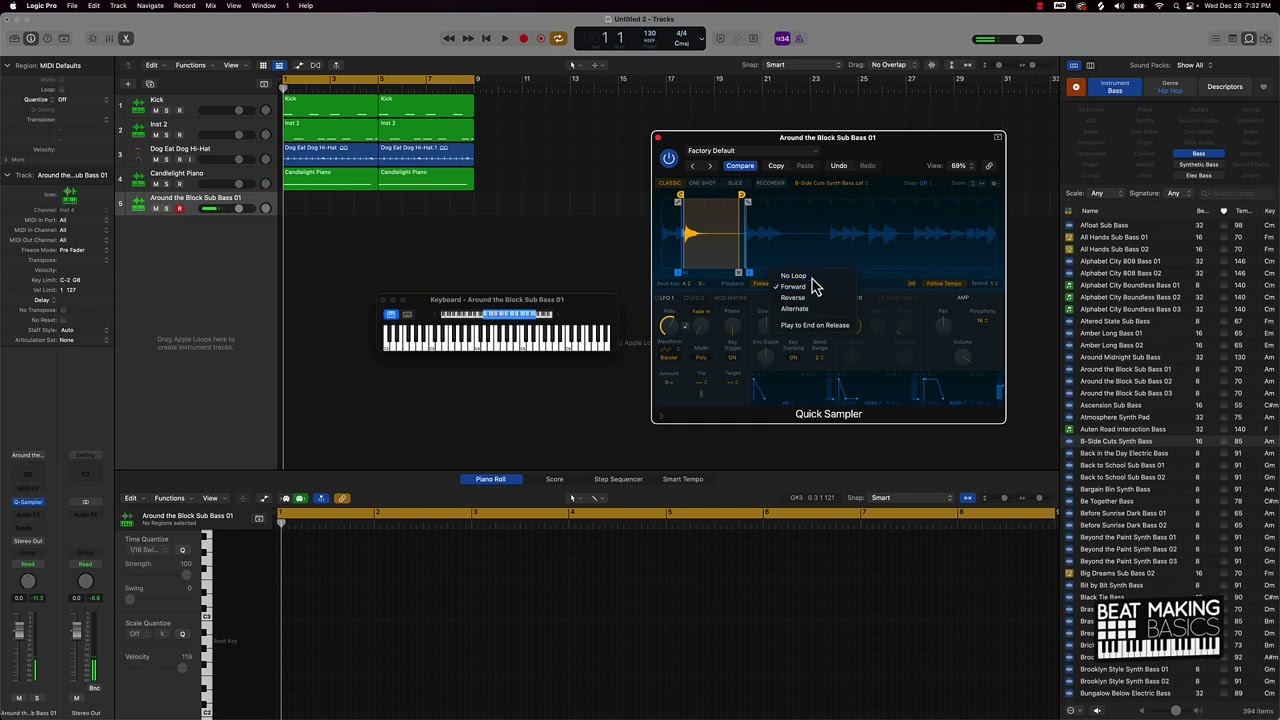The height and width of the screenshot is (720, 1280).
Task: Select Synthetic Bass instrument filter
Action: point(1198,165)
